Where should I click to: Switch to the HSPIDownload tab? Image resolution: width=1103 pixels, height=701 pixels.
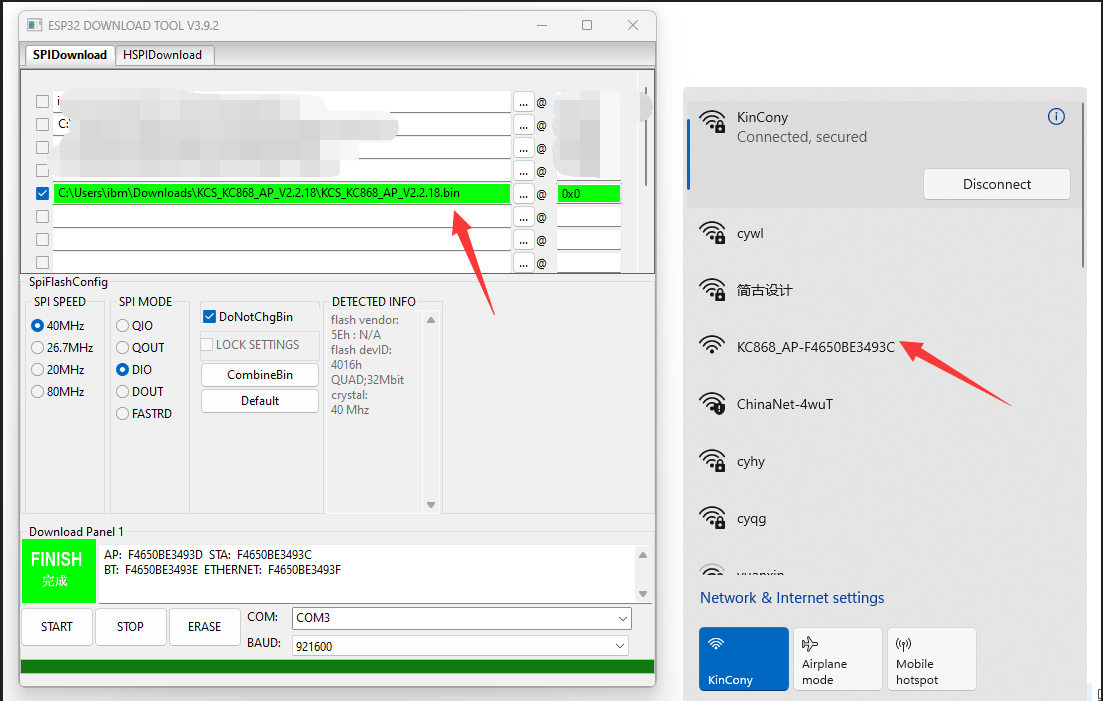163,55
